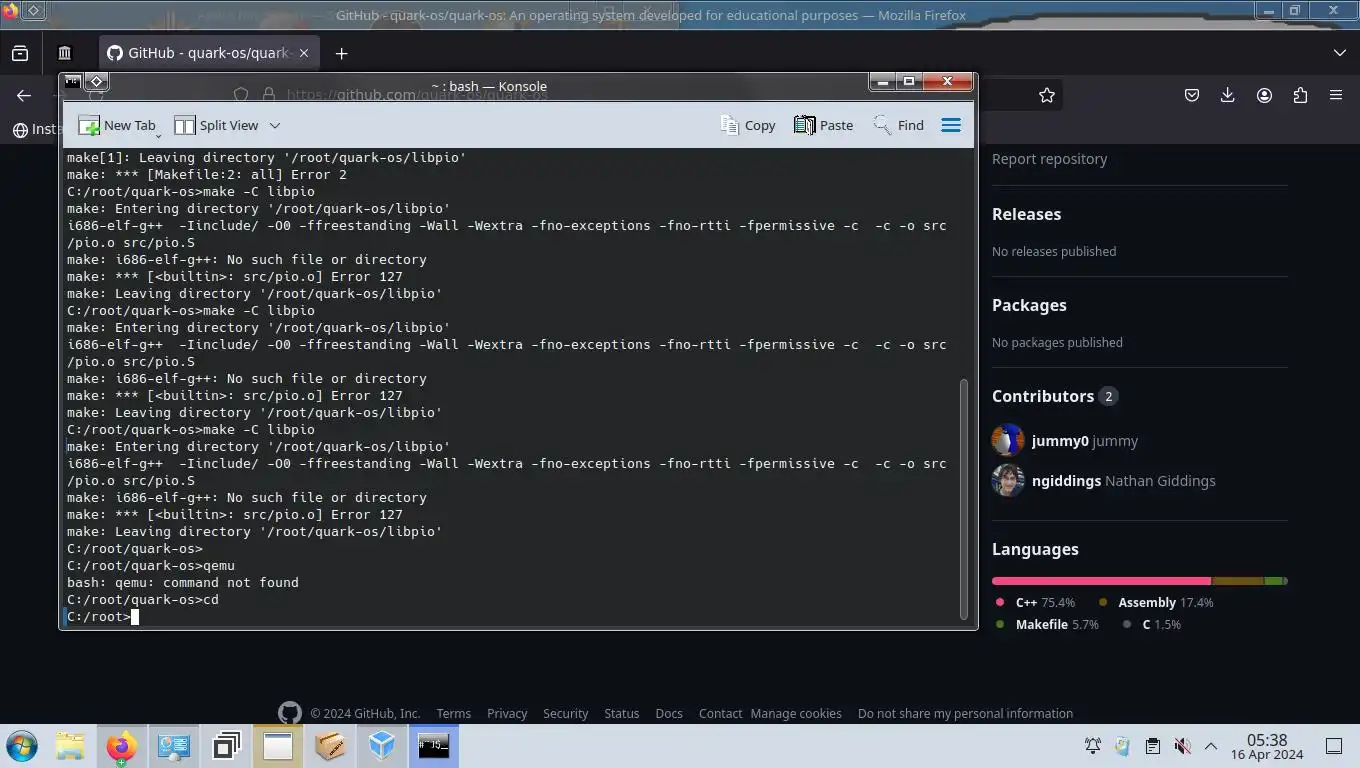Open the file manager folder icon on taskbar
Screen dimensions: 1360x768
[x=70, y=746]
